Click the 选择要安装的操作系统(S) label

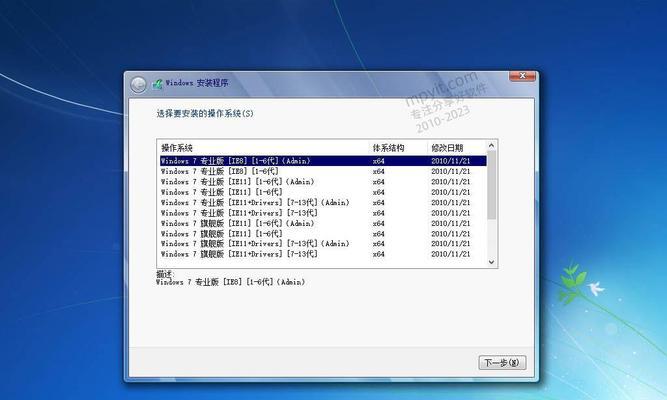coord(205,114)
